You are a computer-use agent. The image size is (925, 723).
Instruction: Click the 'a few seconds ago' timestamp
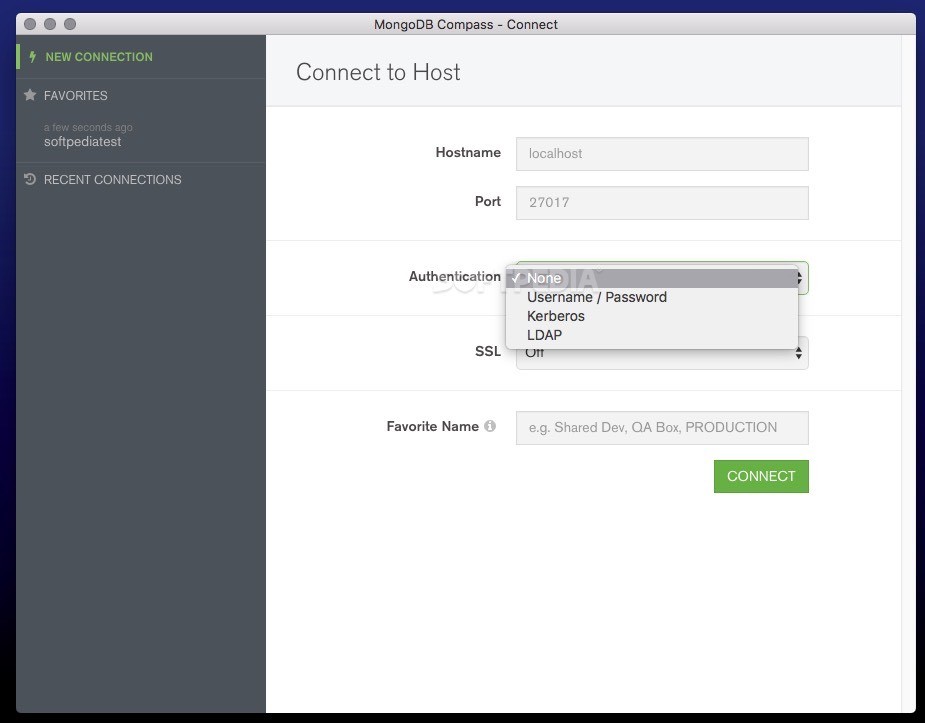[88, 127]
